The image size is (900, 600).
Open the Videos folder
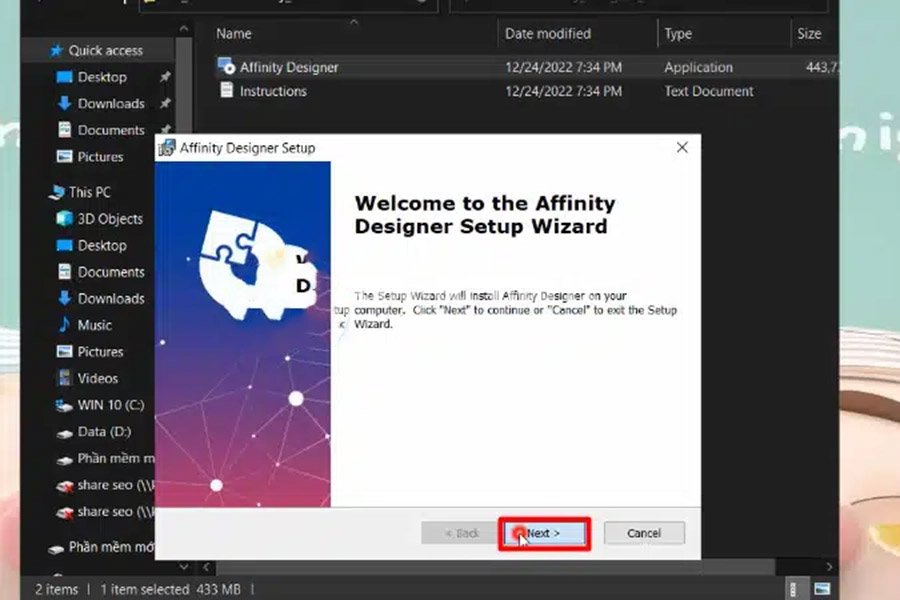(98, 378)
